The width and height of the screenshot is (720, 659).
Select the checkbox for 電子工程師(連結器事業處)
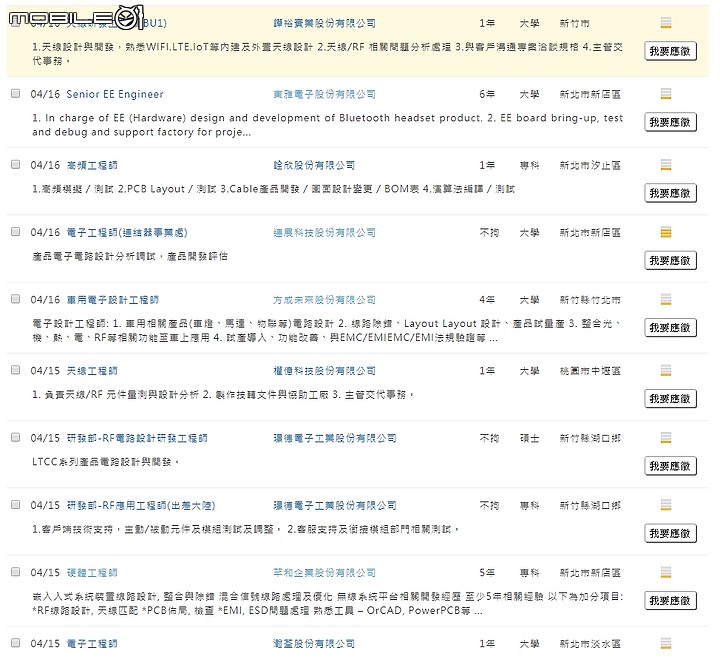(16, 232)
